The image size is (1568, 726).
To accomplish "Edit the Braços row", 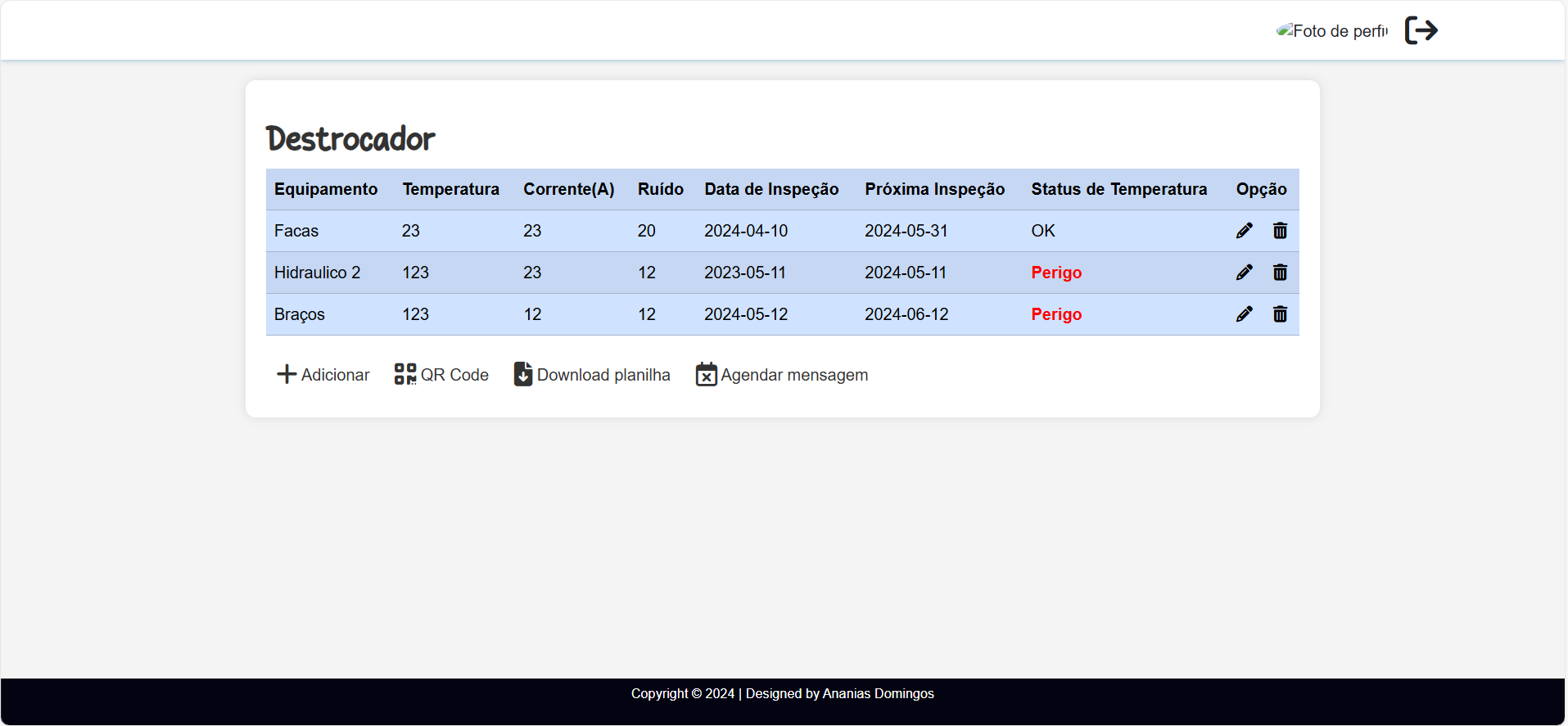I will pyautogui.click(x=1244, y=314).
